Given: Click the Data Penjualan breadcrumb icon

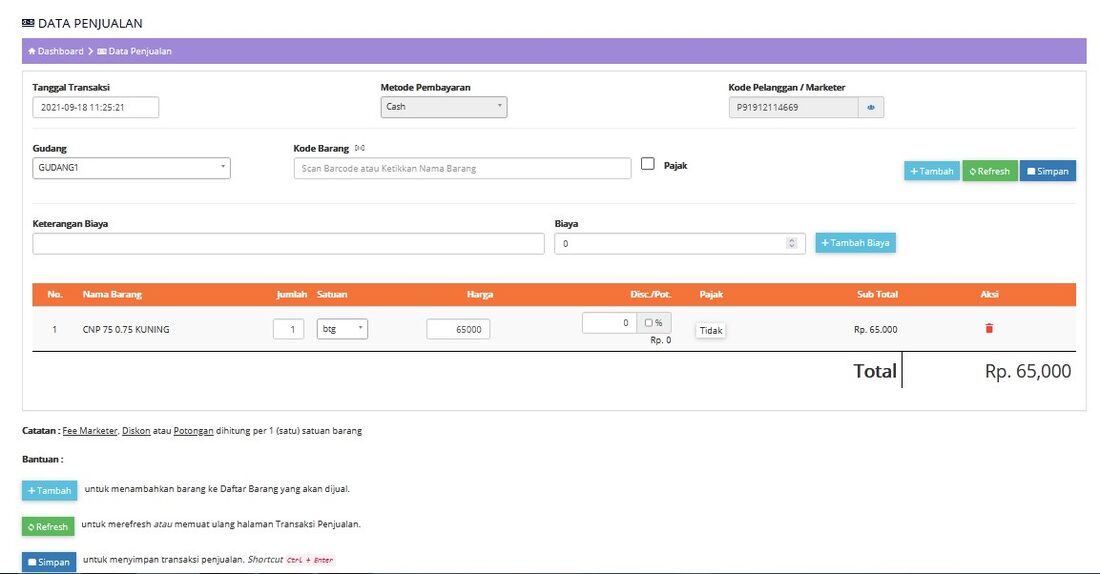Looking at the screenshot, I should [x=102, y=51].
